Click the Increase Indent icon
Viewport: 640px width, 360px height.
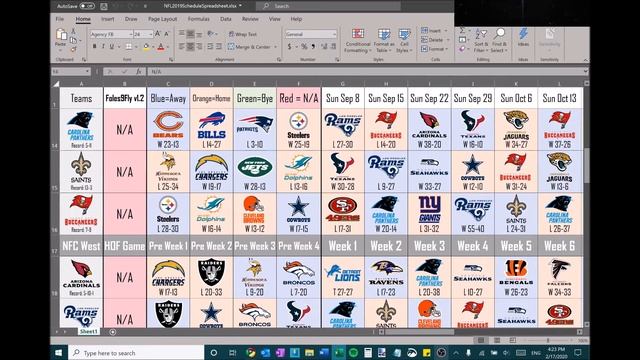pyautogui.click(x=219, y=47)
